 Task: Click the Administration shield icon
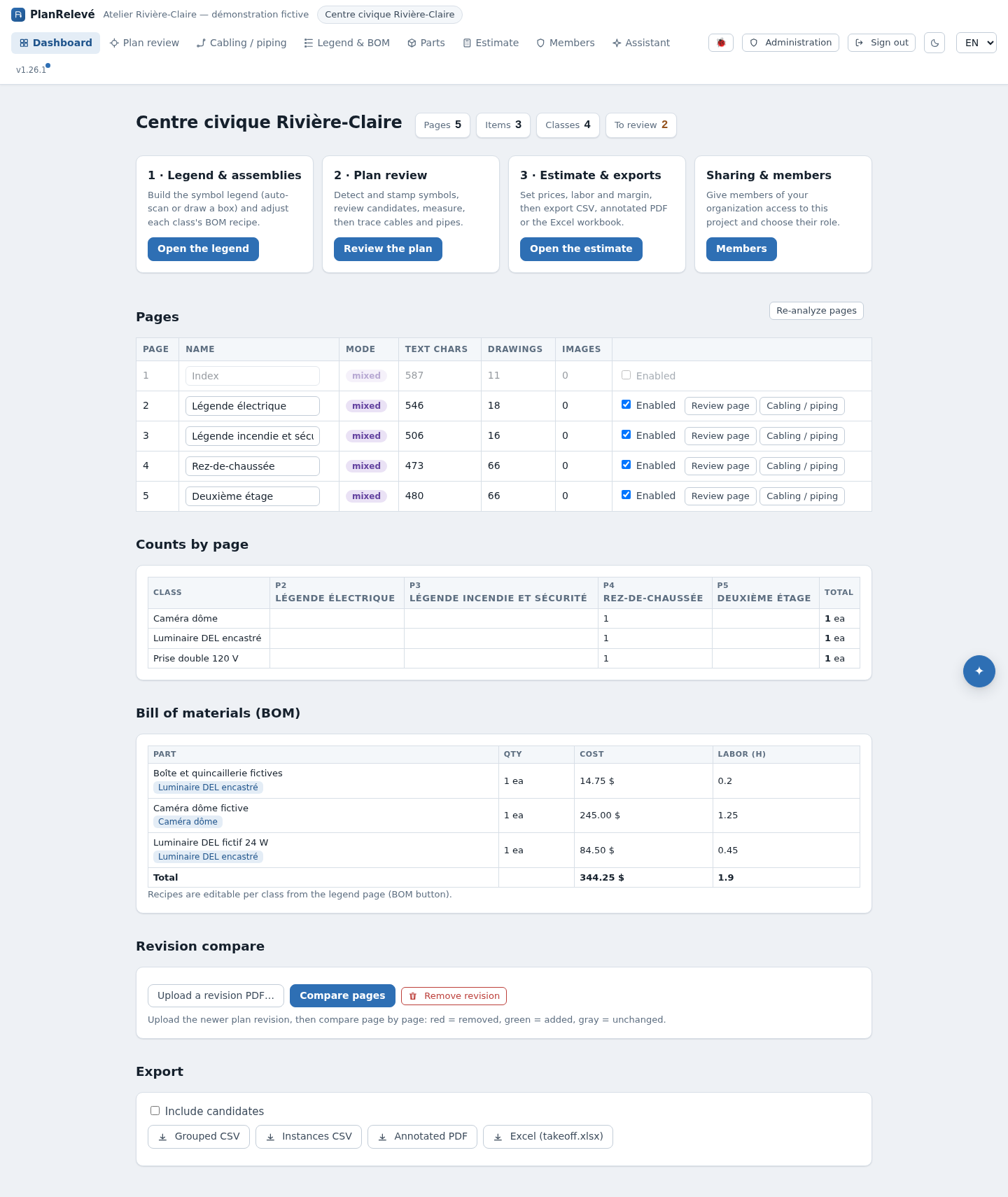point(754,43)
